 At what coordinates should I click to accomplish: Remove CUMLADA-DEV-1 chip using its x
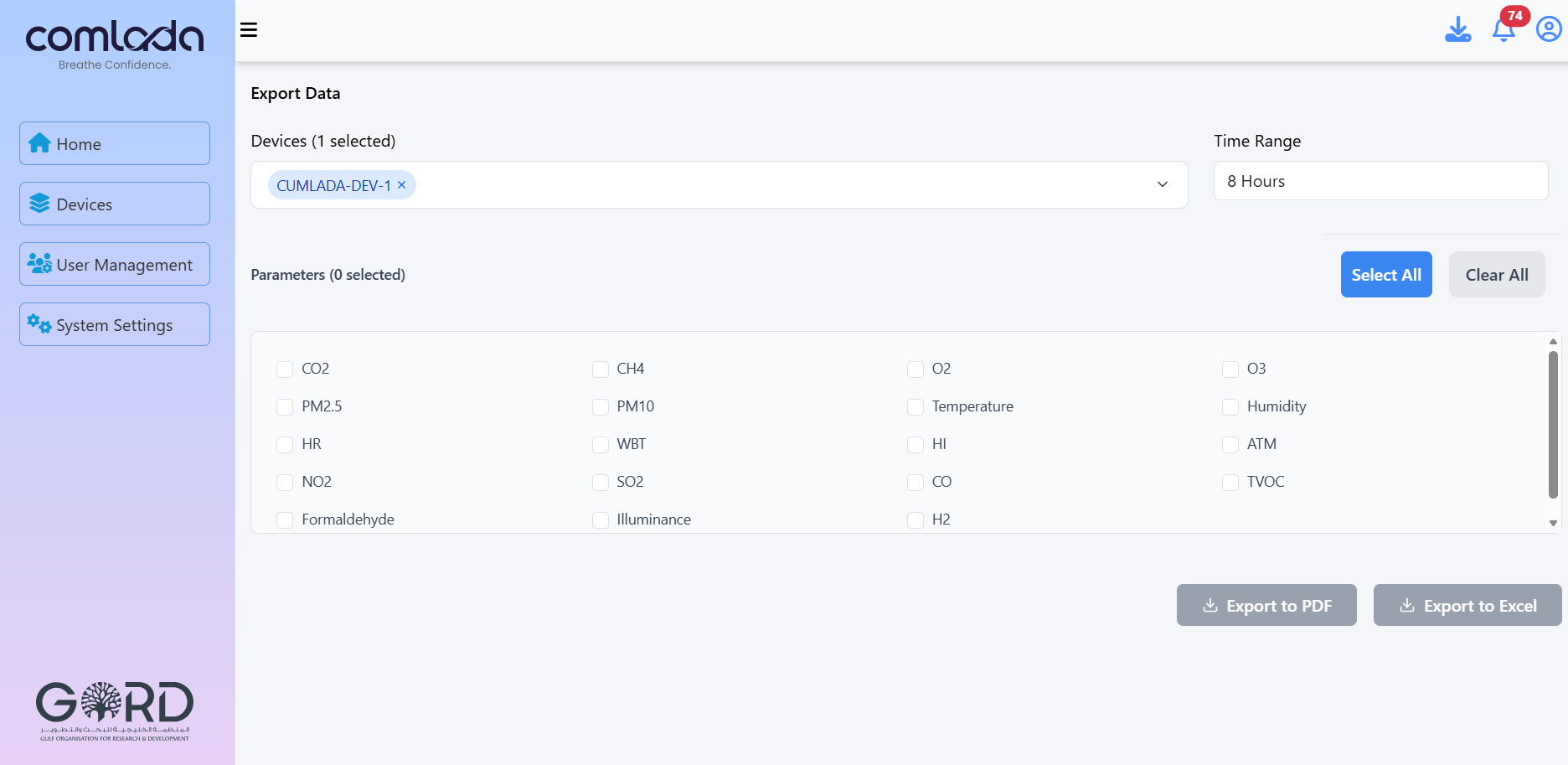402,185
